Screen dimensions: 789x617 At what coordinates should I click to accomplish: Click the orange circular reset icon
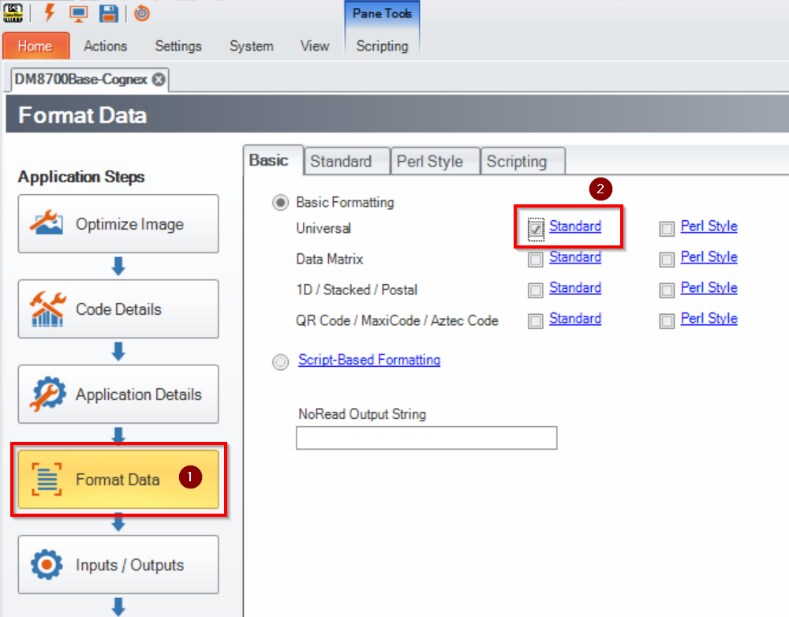coord(141,13)
